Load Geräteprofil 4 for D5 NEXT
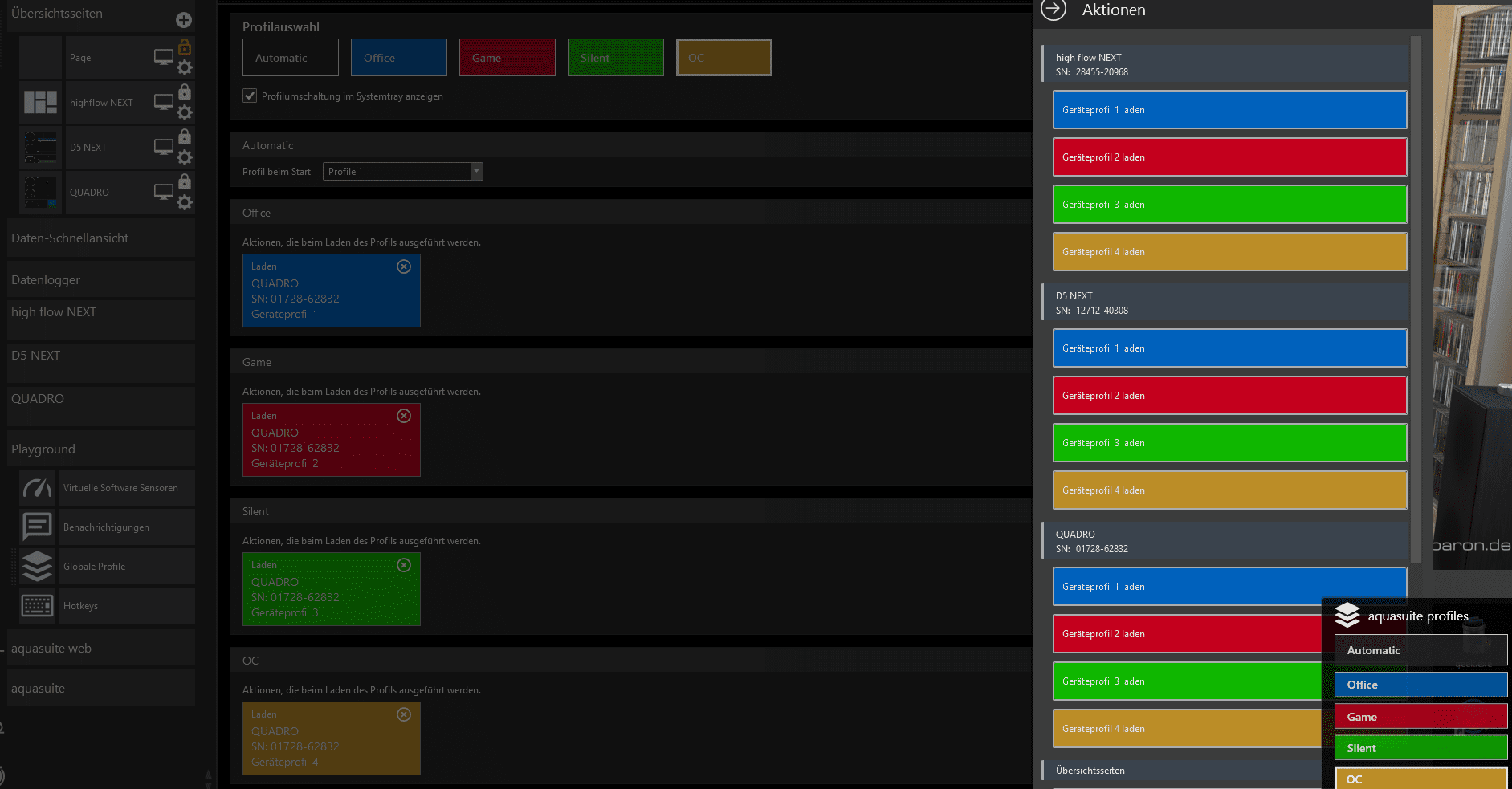 point(1230,490)
